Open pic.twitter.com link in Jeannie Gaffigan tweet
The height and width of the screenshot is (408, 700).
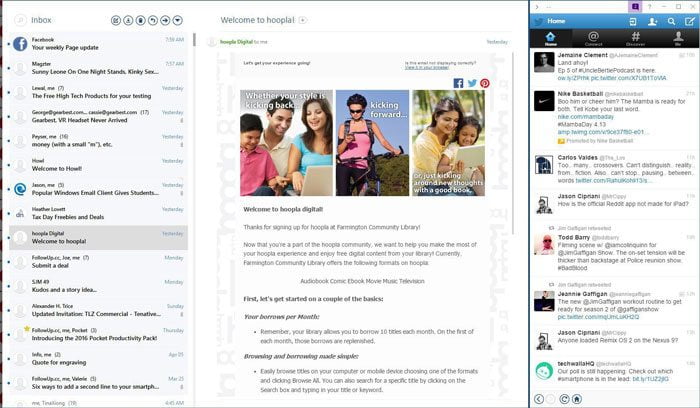[x=598, y=317]
